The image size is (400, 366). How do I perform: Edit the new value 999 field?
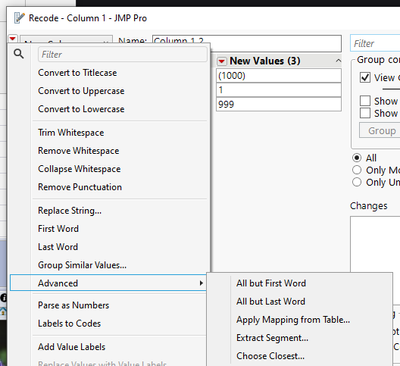tap(279, 104)
